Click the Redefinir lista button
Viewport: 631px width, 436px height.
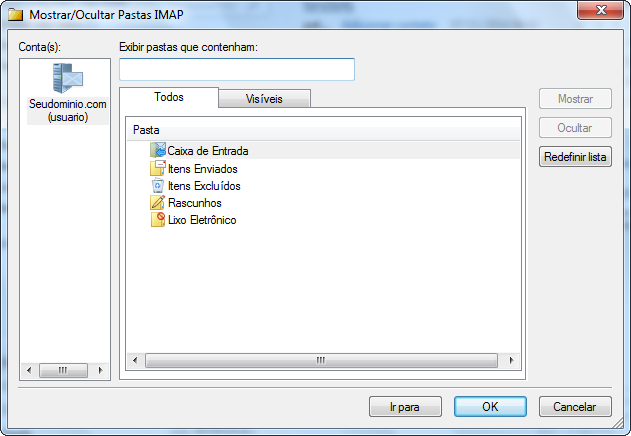tap(575, 157)
